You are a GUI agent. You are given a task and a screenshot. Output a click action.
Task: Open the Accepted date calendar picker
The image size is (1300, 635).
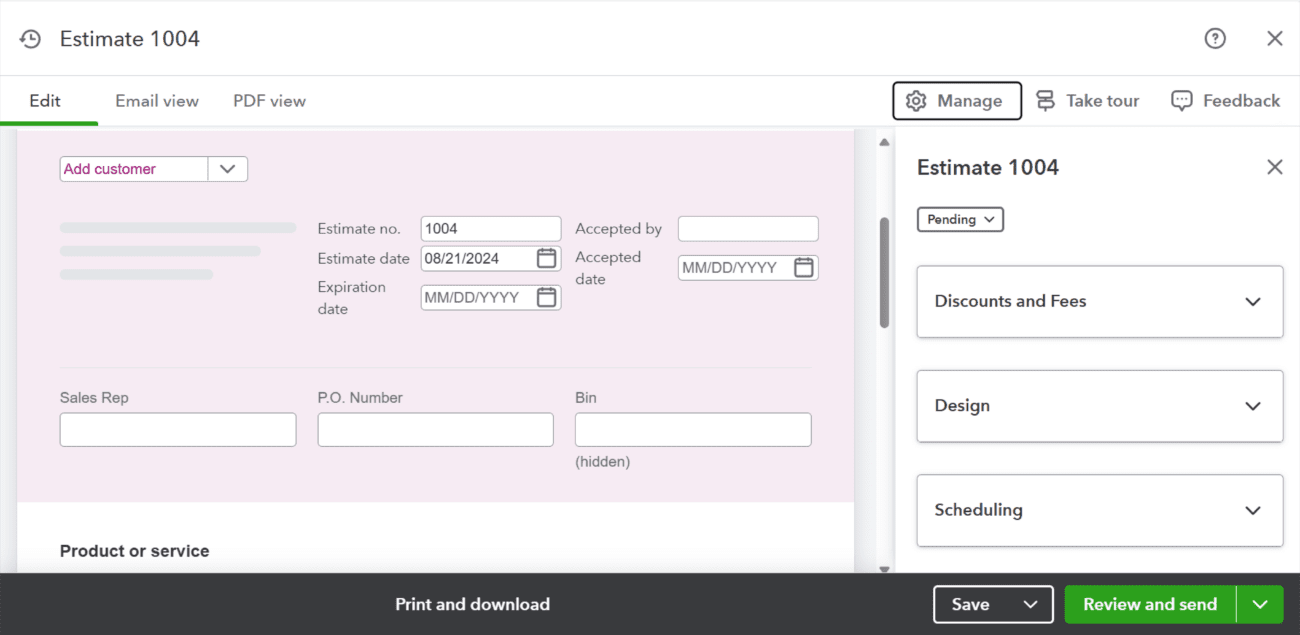tap(803, 267)
